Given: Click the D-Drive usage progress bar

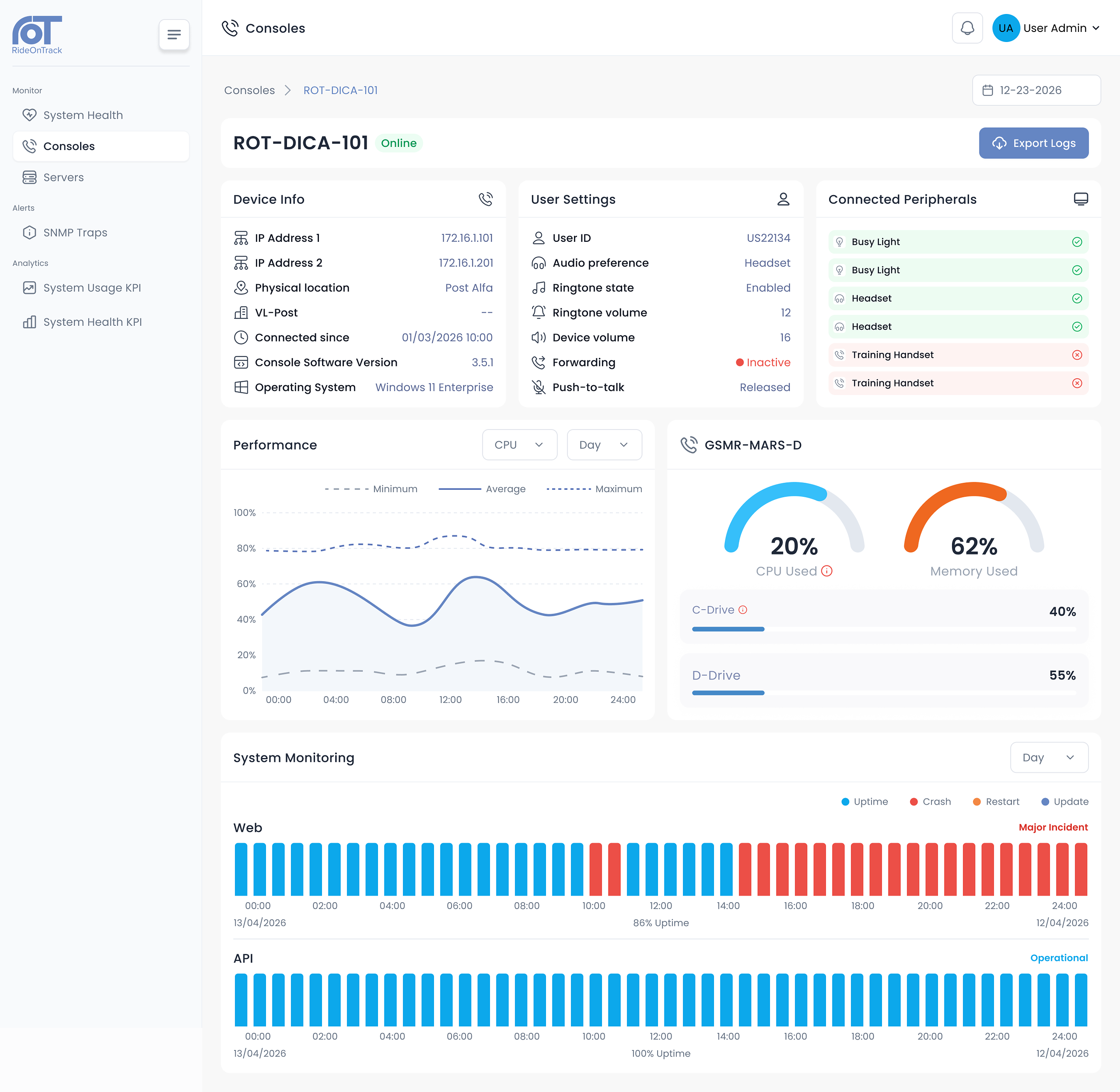Looking at the screenshot, I should (884, 693).
